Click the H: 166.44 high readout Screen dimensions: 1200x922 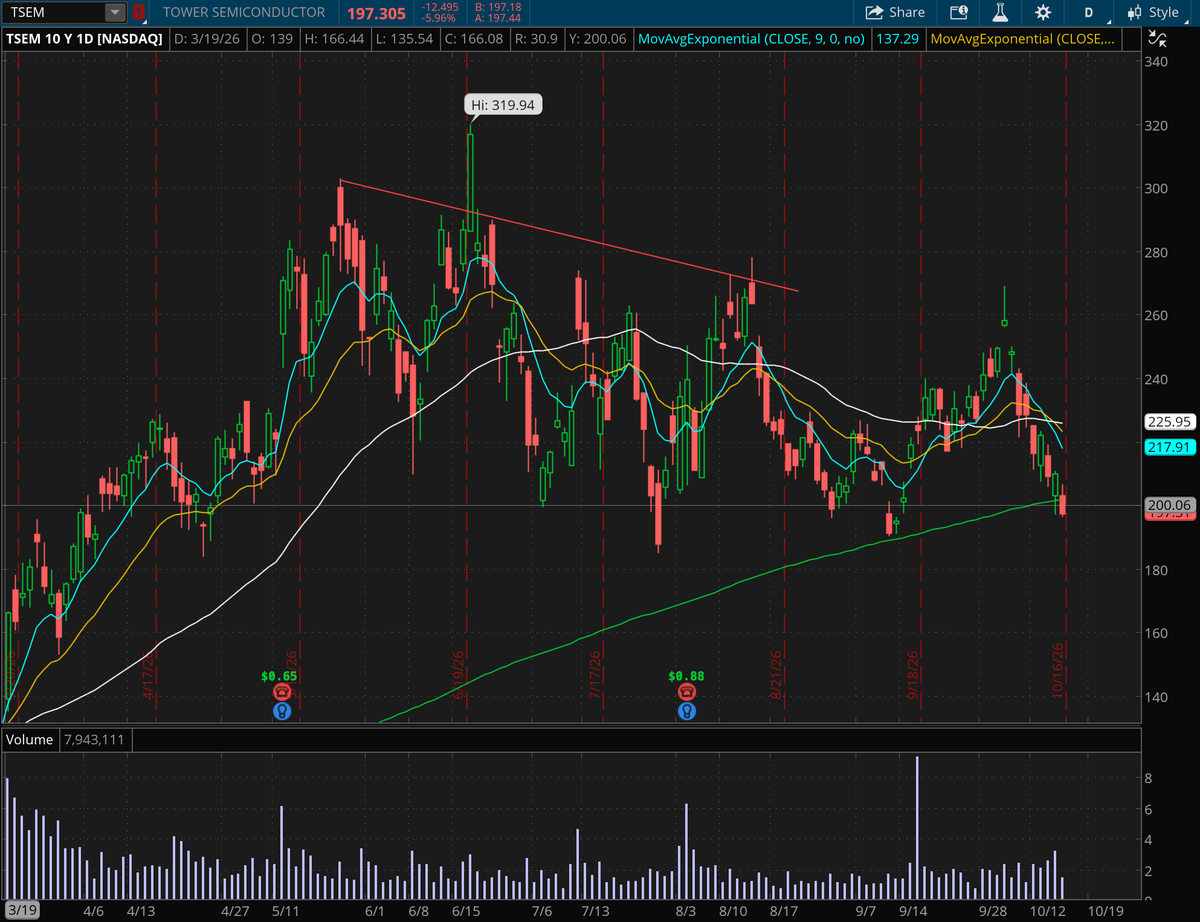pyautogui.click(x=335, y=39)
